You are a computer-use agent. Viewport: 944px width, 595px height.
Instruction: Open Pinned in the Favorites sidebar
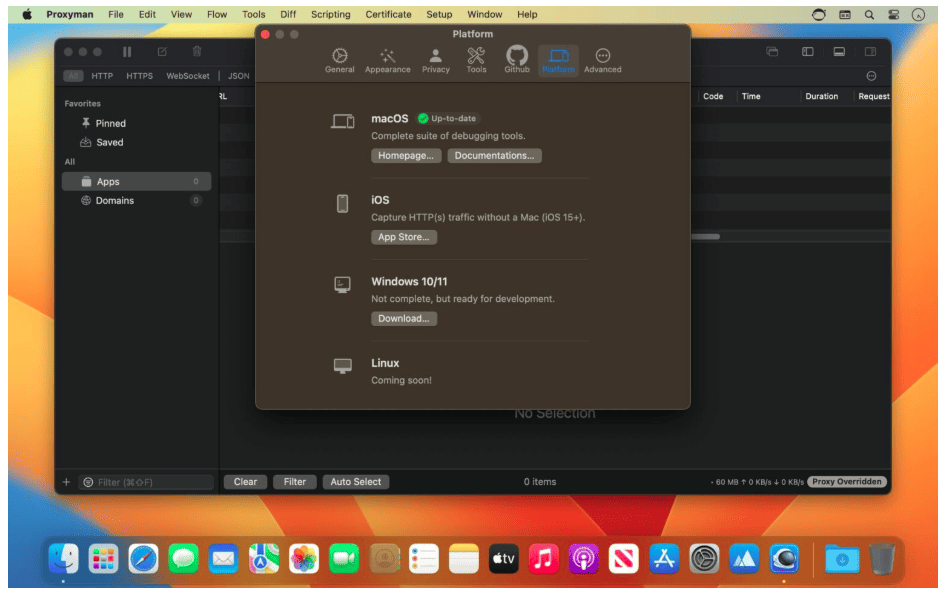136,123
